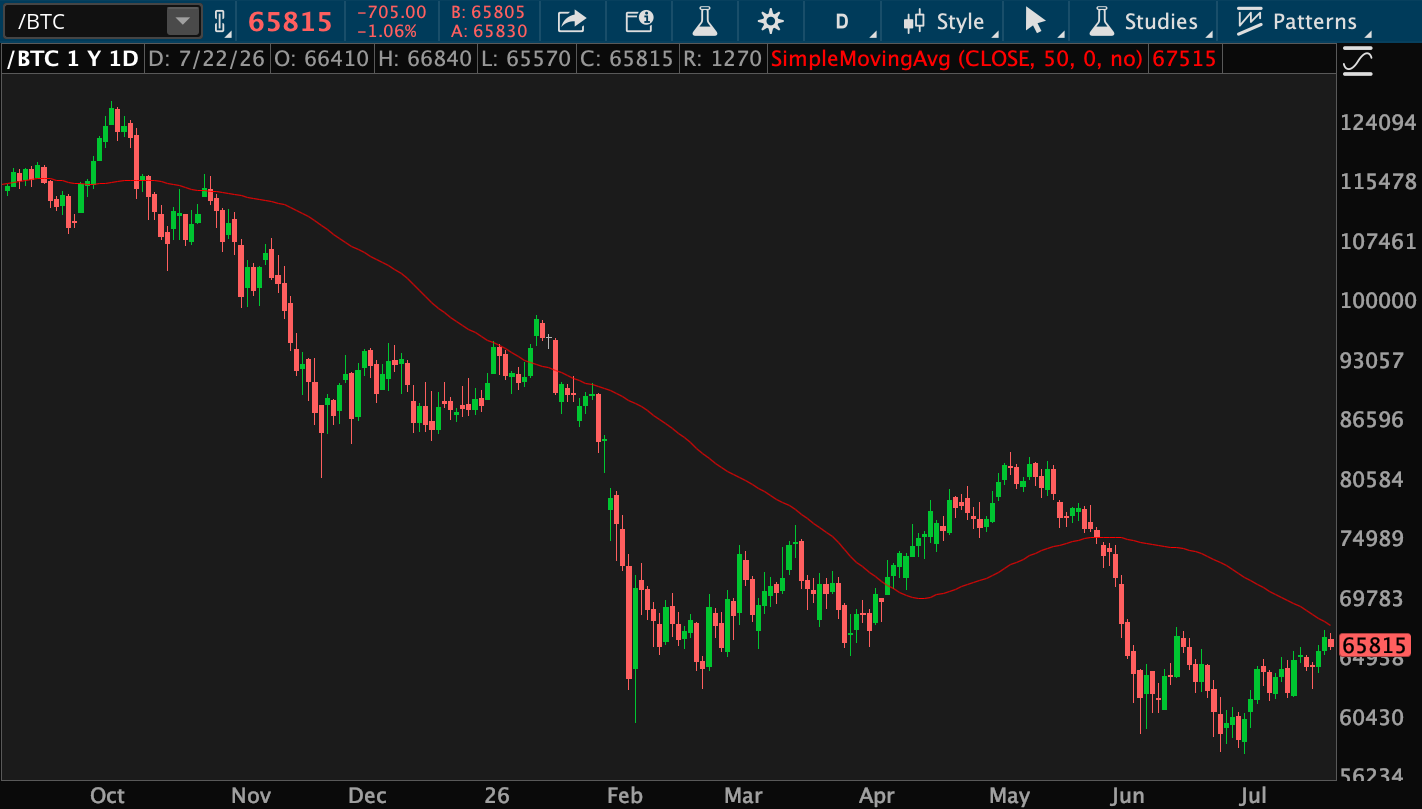Click the May label on the time axis
The image size is (1422, 809).
[1010, 796]
